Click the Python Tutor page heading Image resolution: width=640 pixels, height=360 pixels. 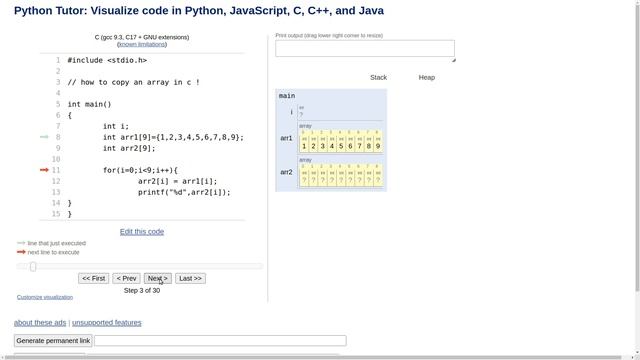(x=199, y=11)
